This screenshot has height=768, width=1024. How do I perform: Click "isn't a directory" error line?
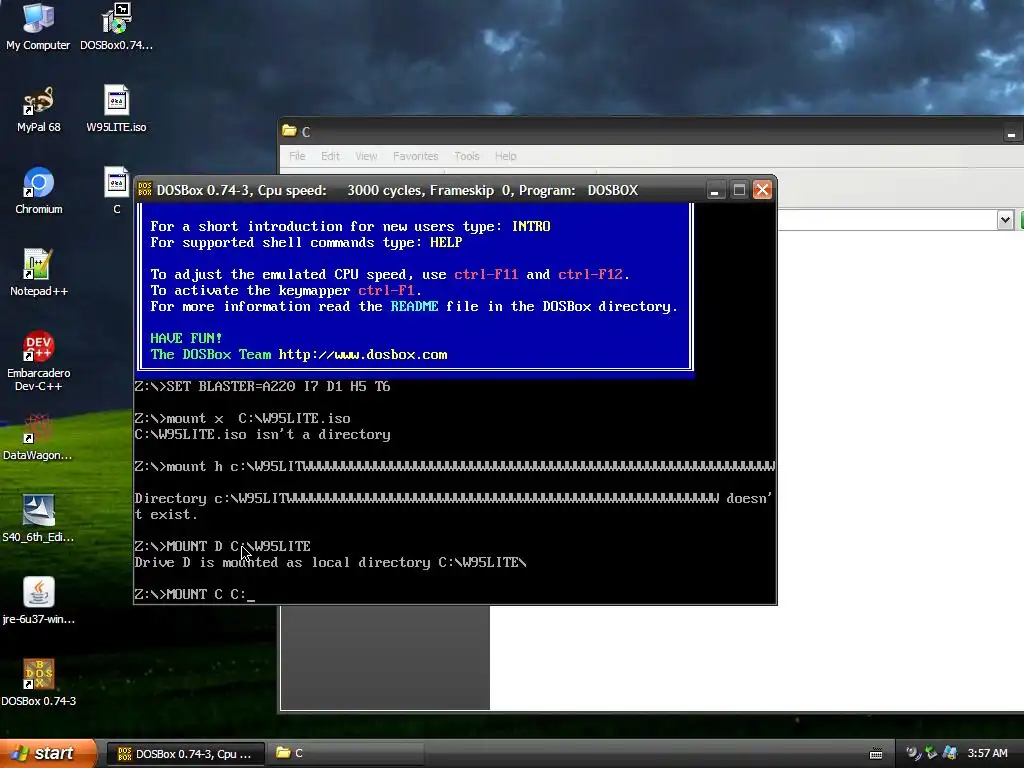tap(263, 435)
